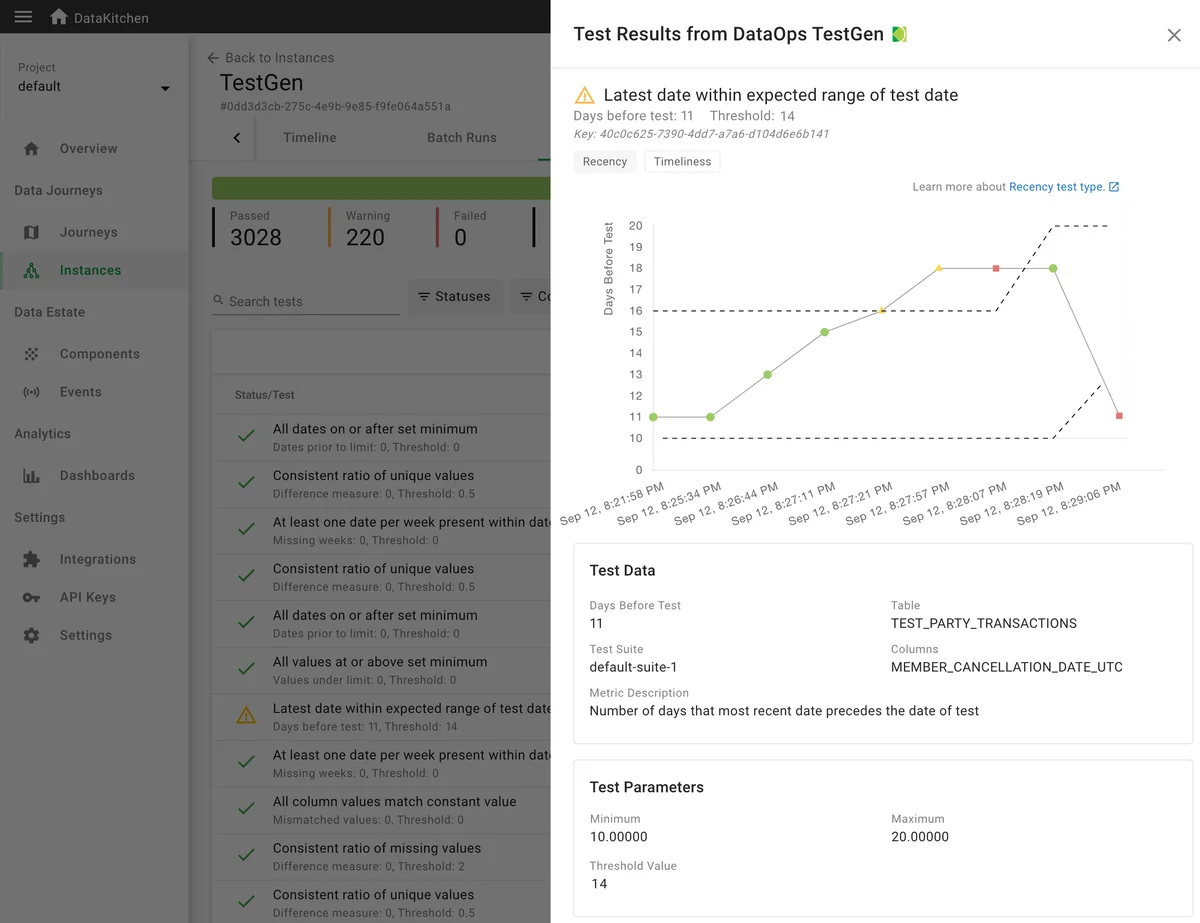Toggle the Timeliness filter chip
This screenshot has width=1200, height=923.
point(682,161)
